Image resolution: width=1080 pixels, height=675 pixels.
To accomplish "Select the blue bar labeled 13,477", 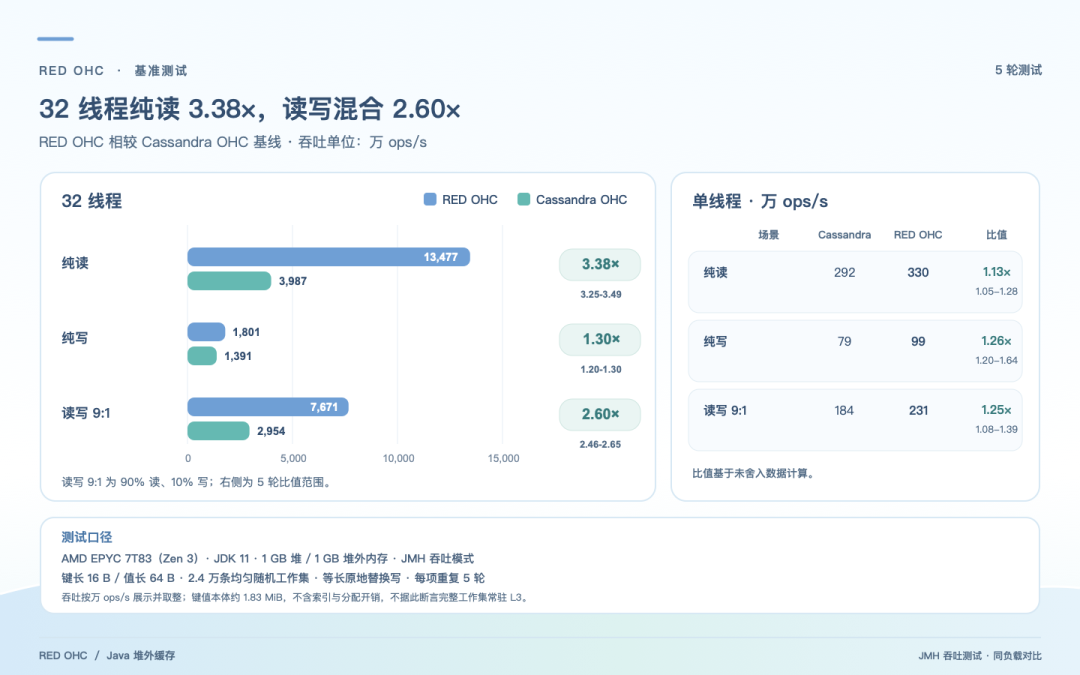I will tap(329, 257).
